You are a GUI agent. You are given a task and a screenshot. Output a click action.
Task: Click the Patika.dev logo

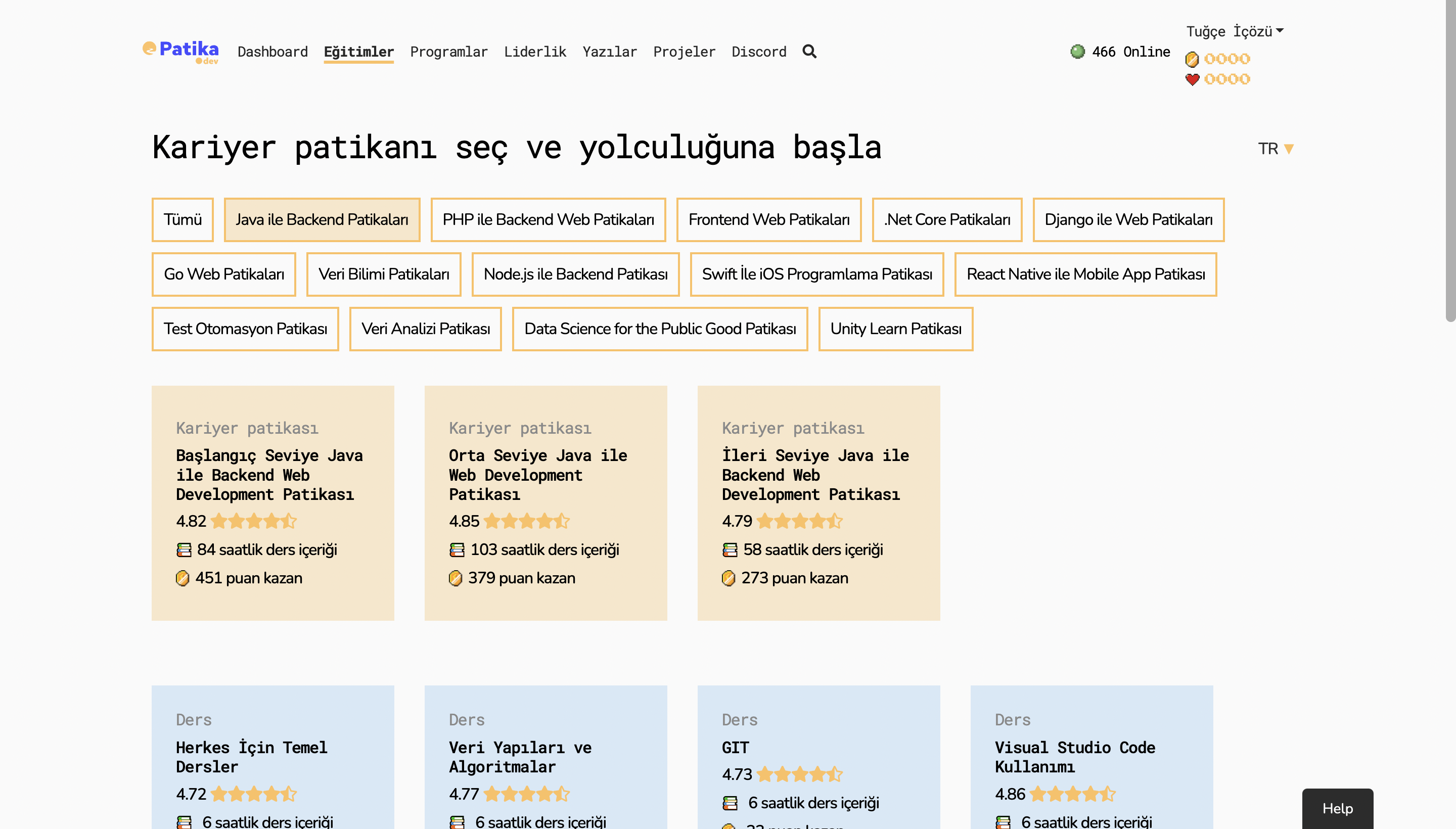tap(180, 51)
